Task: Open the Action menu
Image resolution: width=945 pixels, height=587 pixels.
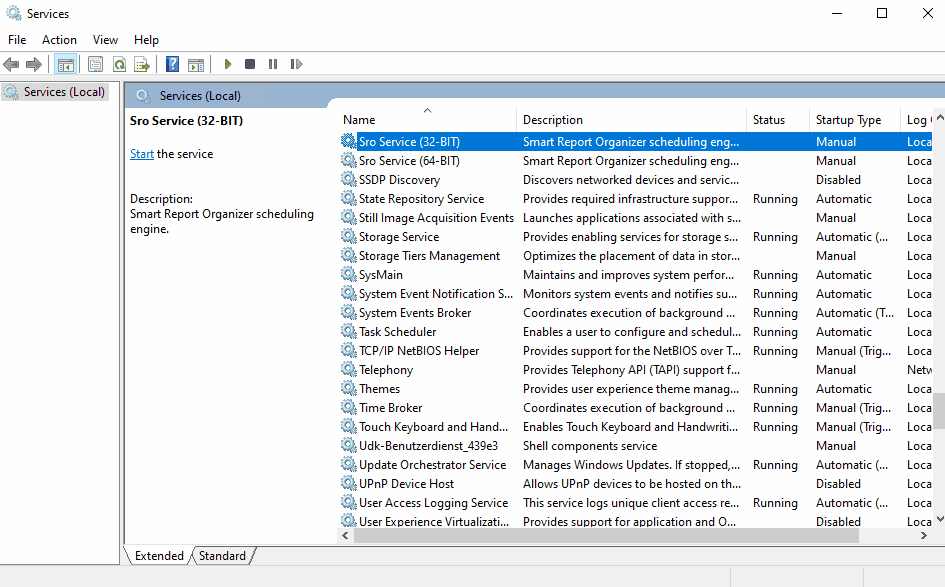Action: pyautogui.click(x=59, y=40)
